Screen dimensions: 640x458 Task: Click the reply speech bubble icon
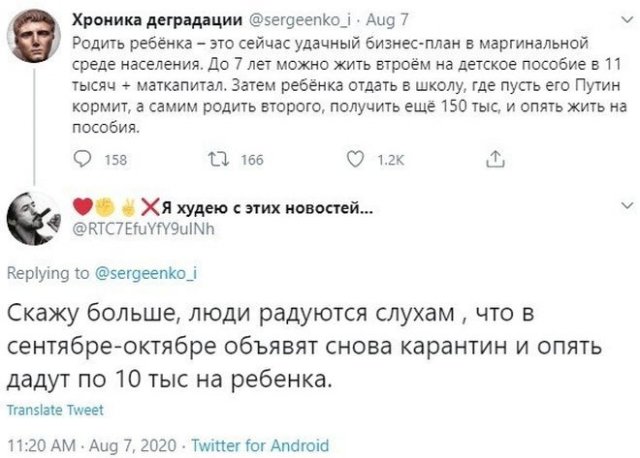[84, 157]
